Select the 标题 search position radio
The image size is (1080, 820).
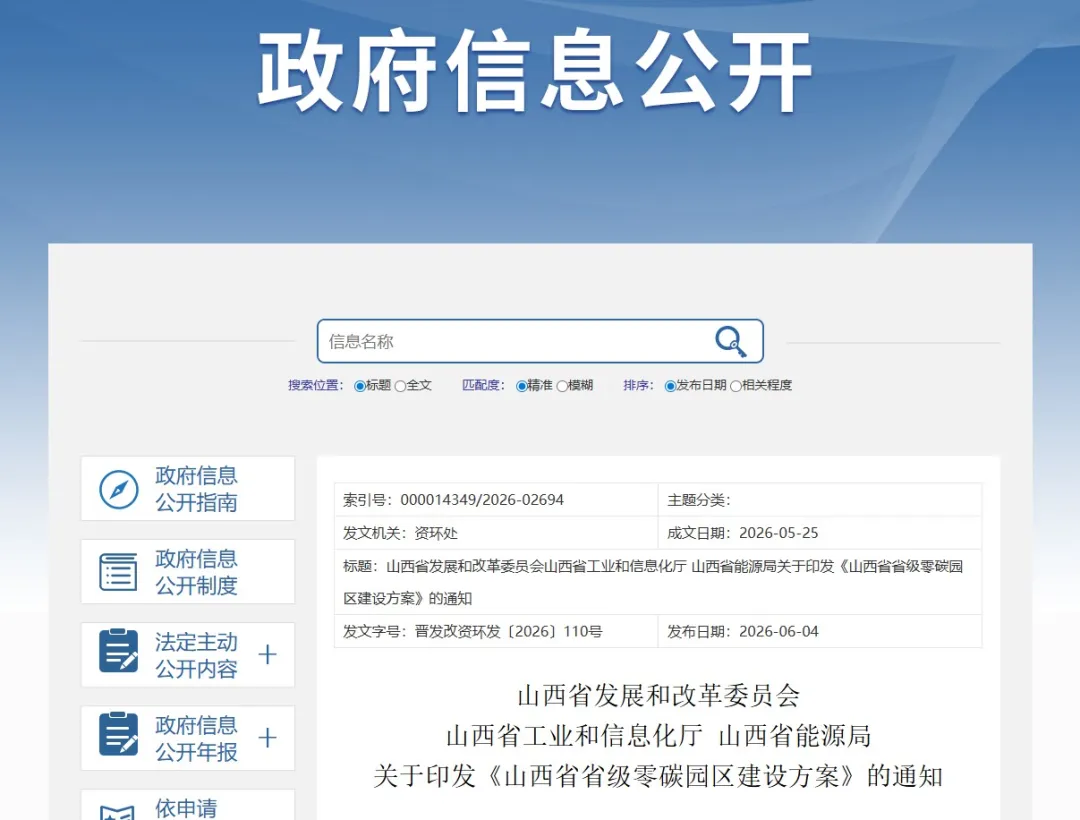point(360,386)
